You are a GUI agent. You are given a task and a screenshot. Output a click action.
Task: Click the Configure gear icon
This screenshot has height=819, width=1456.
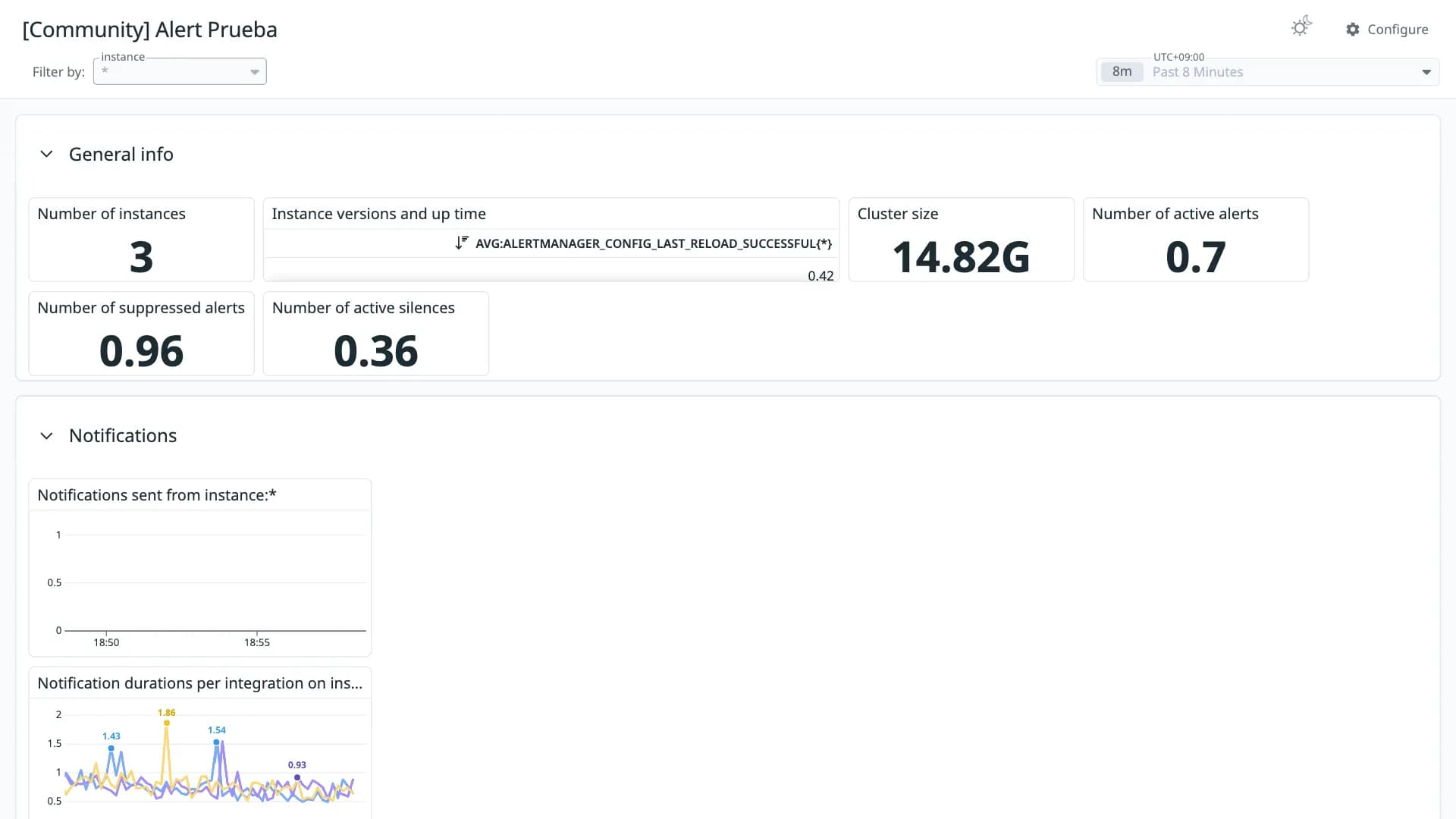coord(1352,30)
